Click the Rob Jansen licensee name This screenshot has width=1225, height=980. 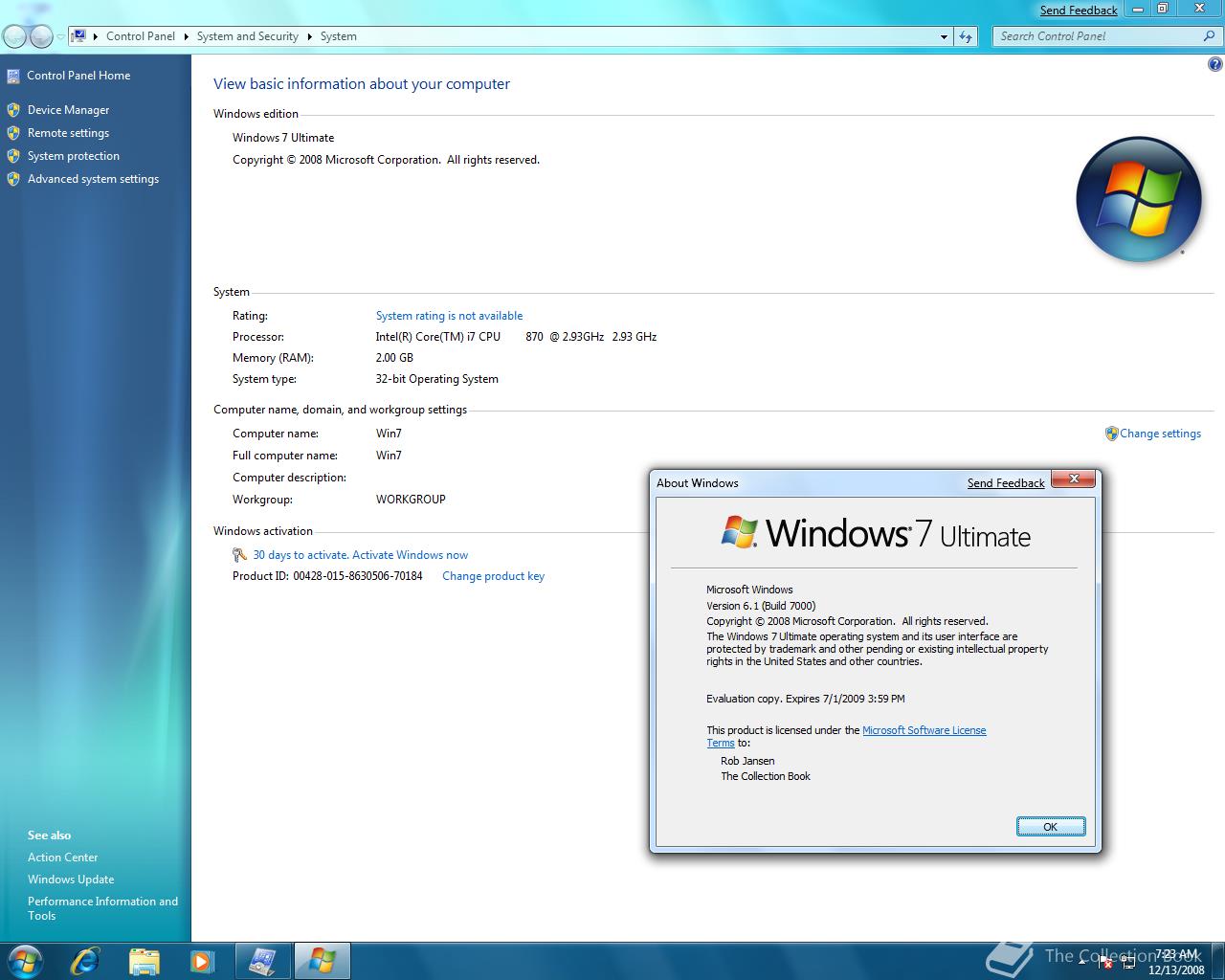pos(747,761)
